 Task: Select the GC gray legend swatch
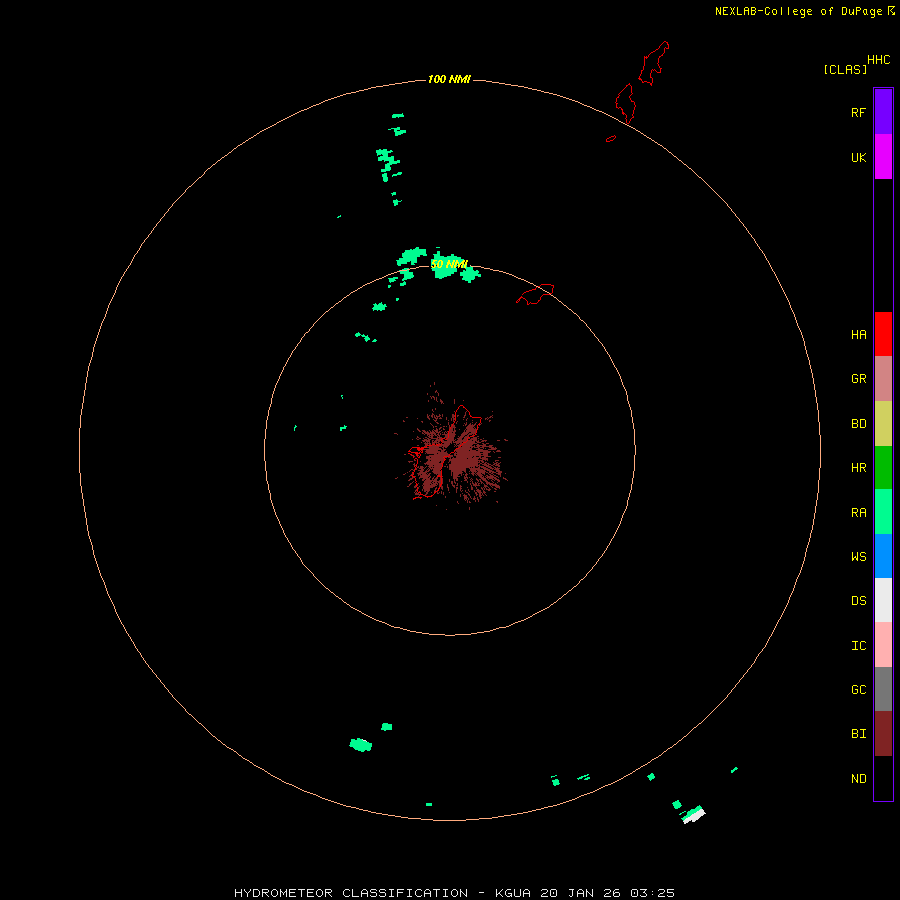pyautogui.click(x=883, y=689)
